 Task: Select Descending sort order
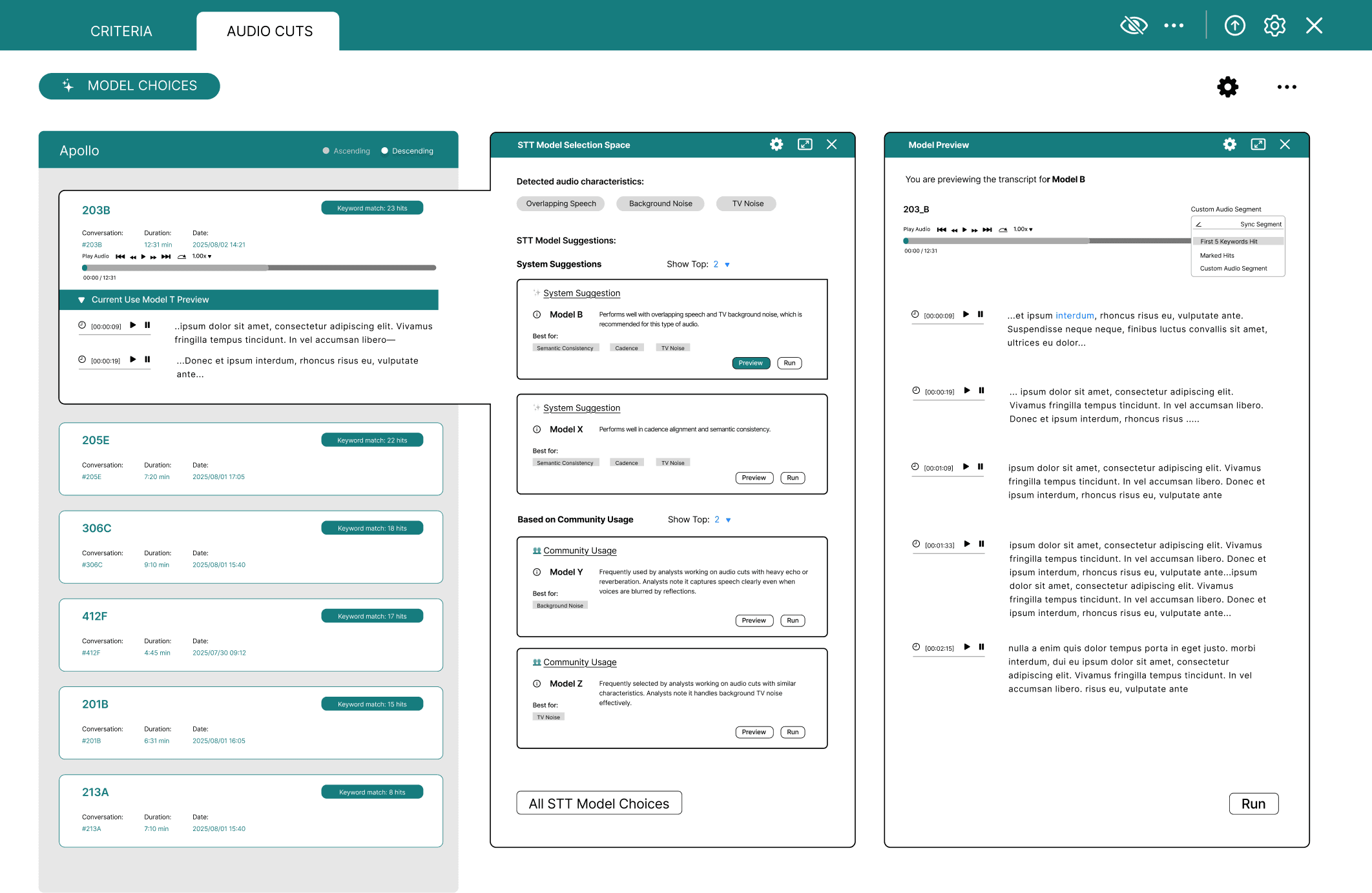pyautogui.click(x=385, y=151)
